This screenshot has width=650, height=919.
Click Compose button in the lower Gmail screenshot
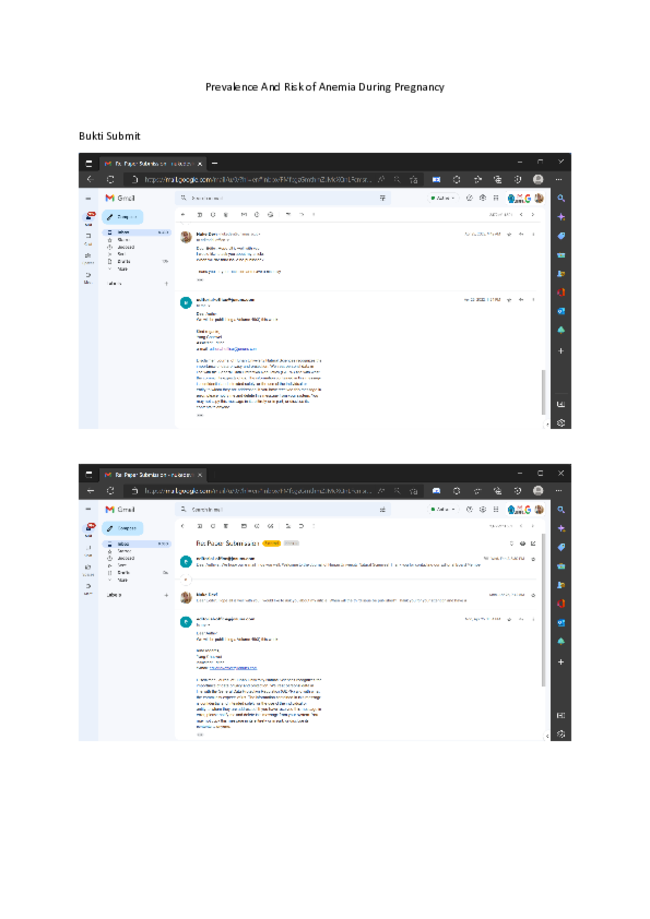coord(122,528)
